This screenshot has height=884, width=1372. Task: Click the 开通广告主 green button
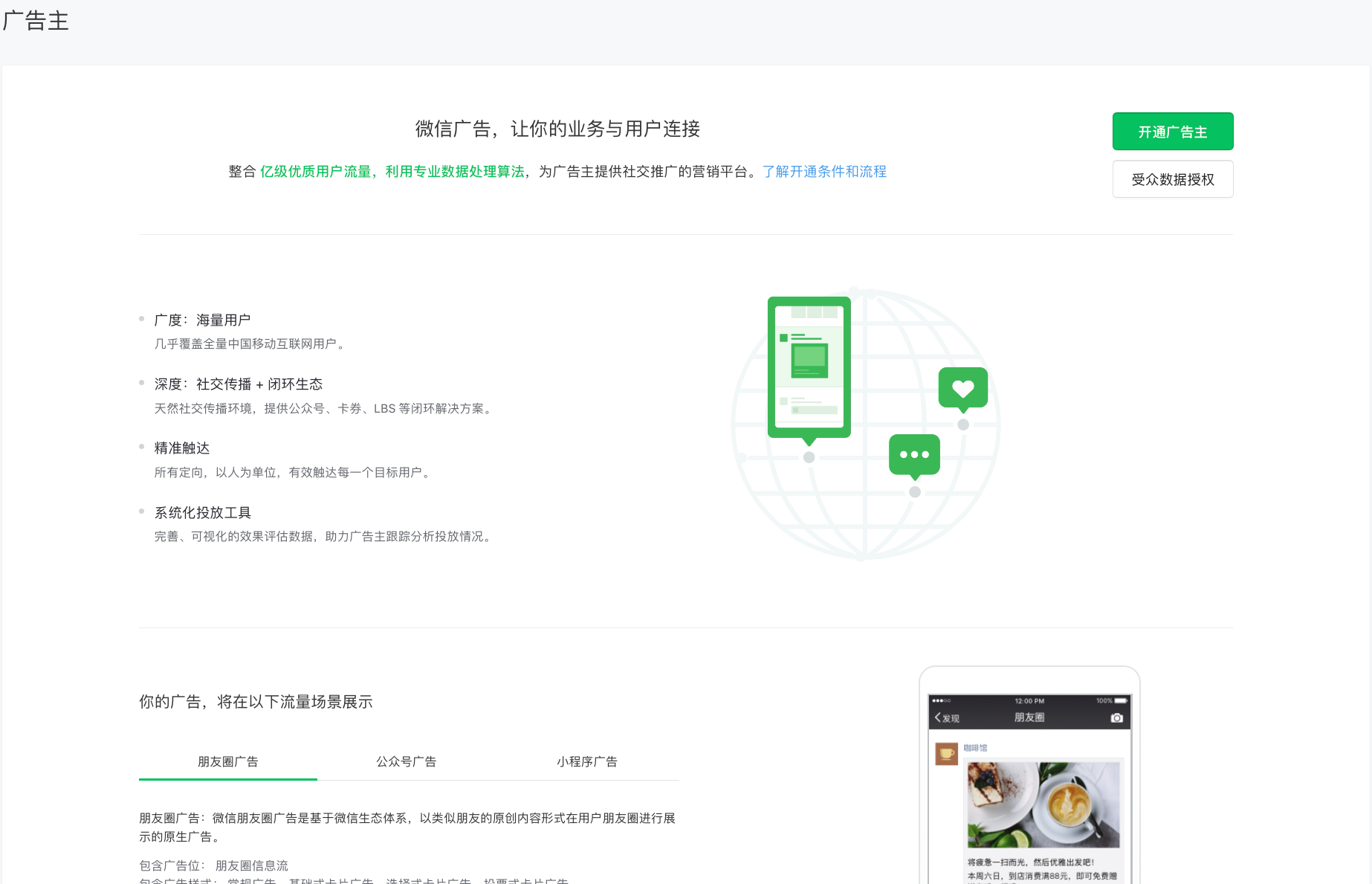1172,132
